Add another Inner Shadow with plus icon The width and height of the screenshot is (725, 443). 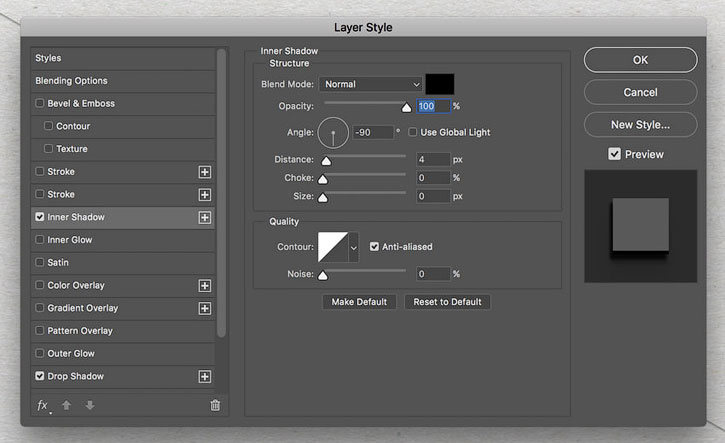point(205,217)
